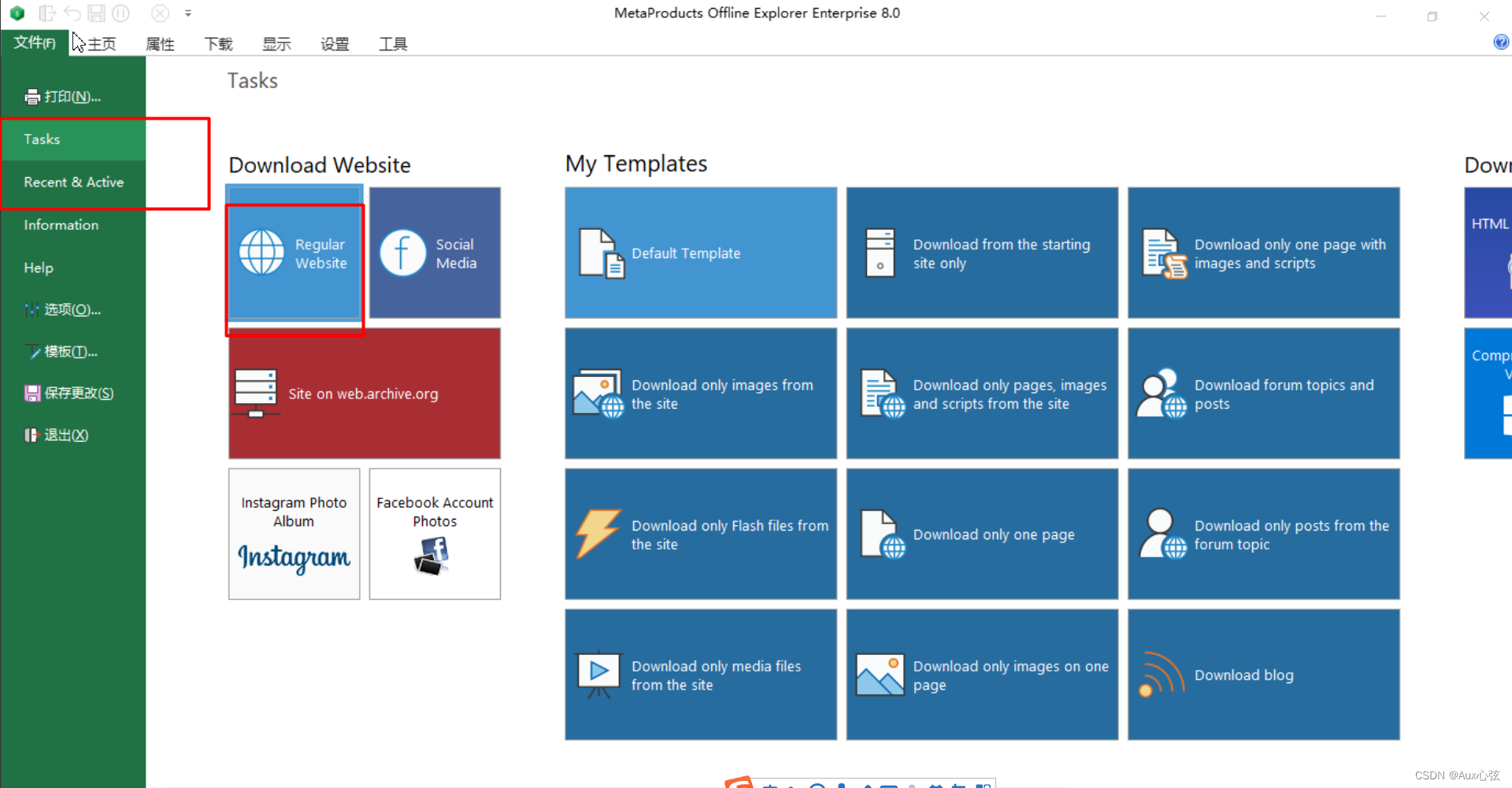
Task: Click the new project icon in title toolbar
Action: (46, 13)
